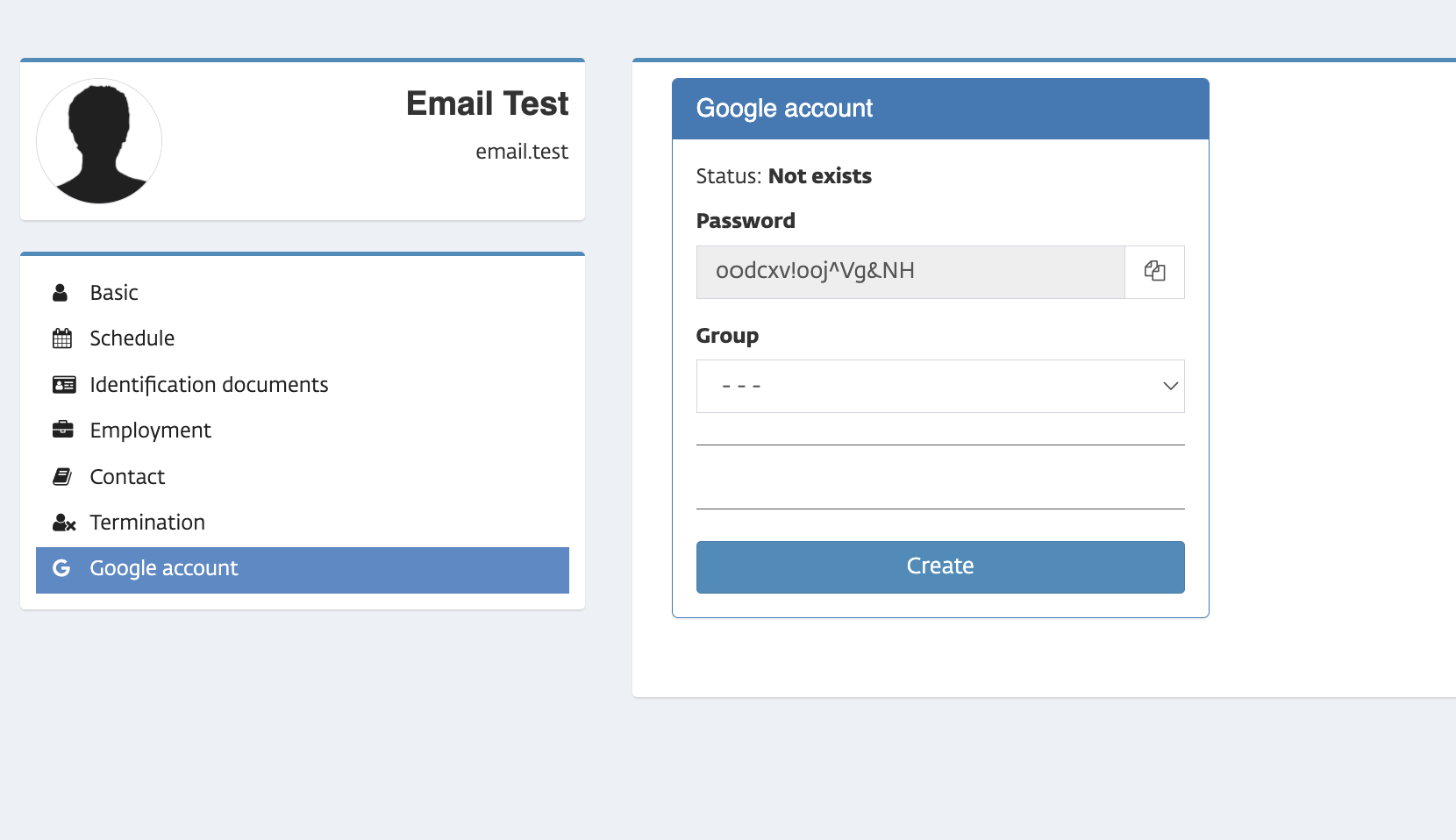The height and width of the screenshot is (840, 1456).
Task: Expand the Group dropdown
Action: coord(940,386)
